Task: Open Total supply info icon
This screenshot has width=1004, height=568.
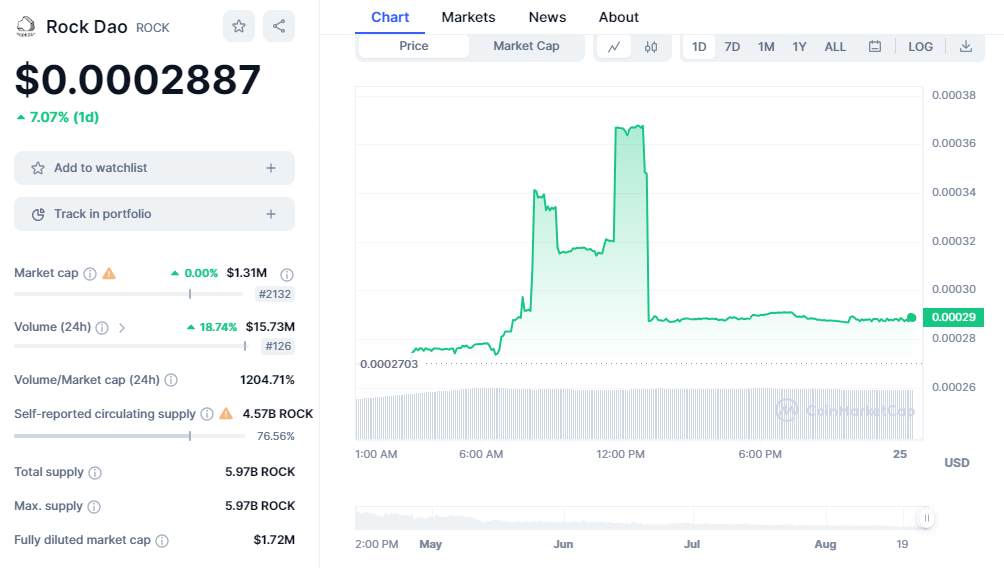Action: tap(95, 473)
